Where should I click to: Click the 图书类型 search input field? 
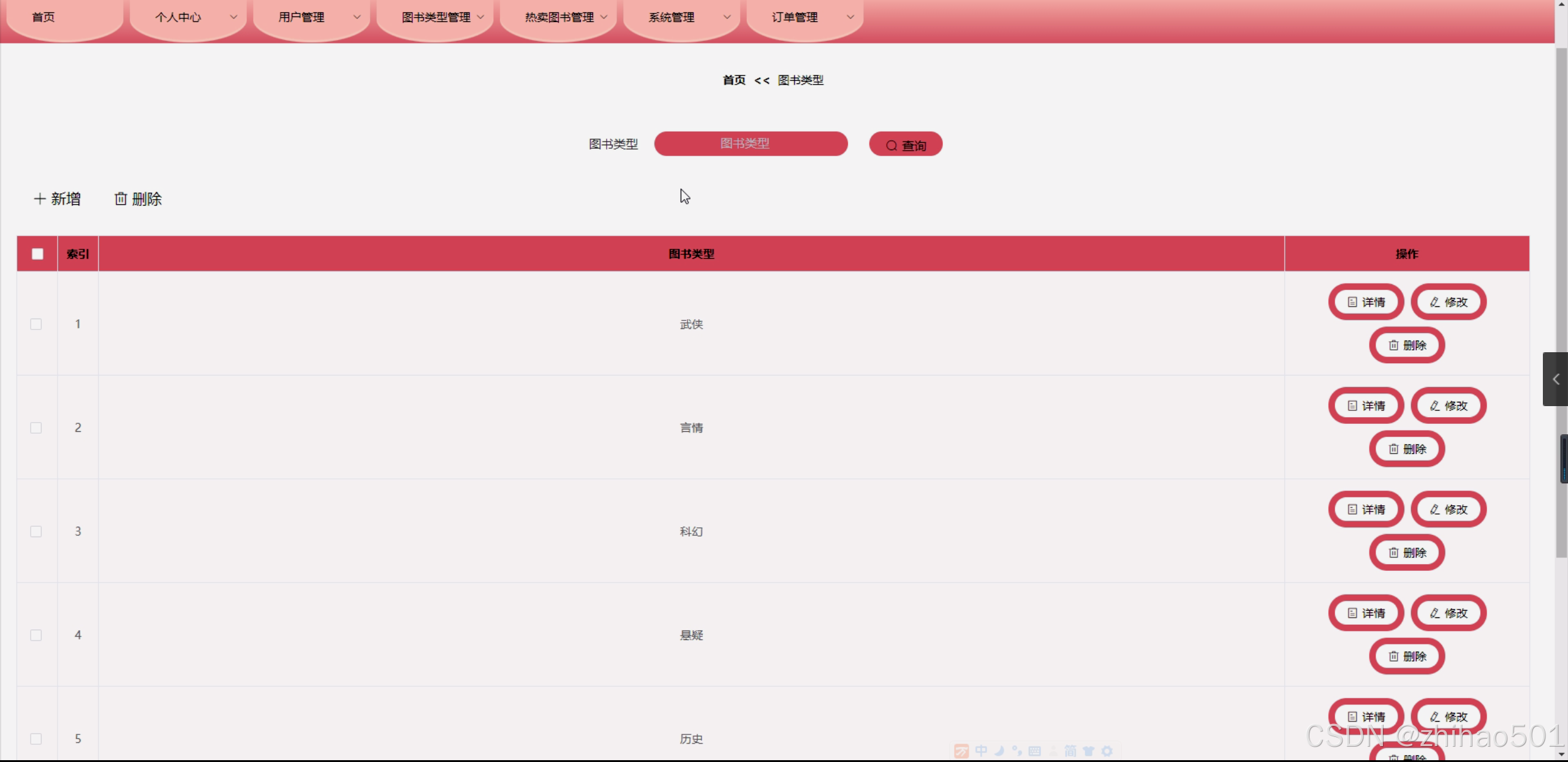751,143
